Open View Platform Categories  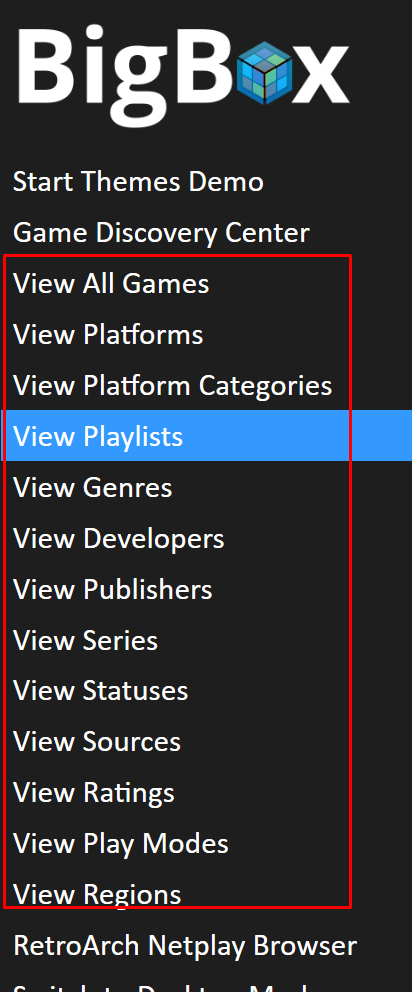point(172,385)
